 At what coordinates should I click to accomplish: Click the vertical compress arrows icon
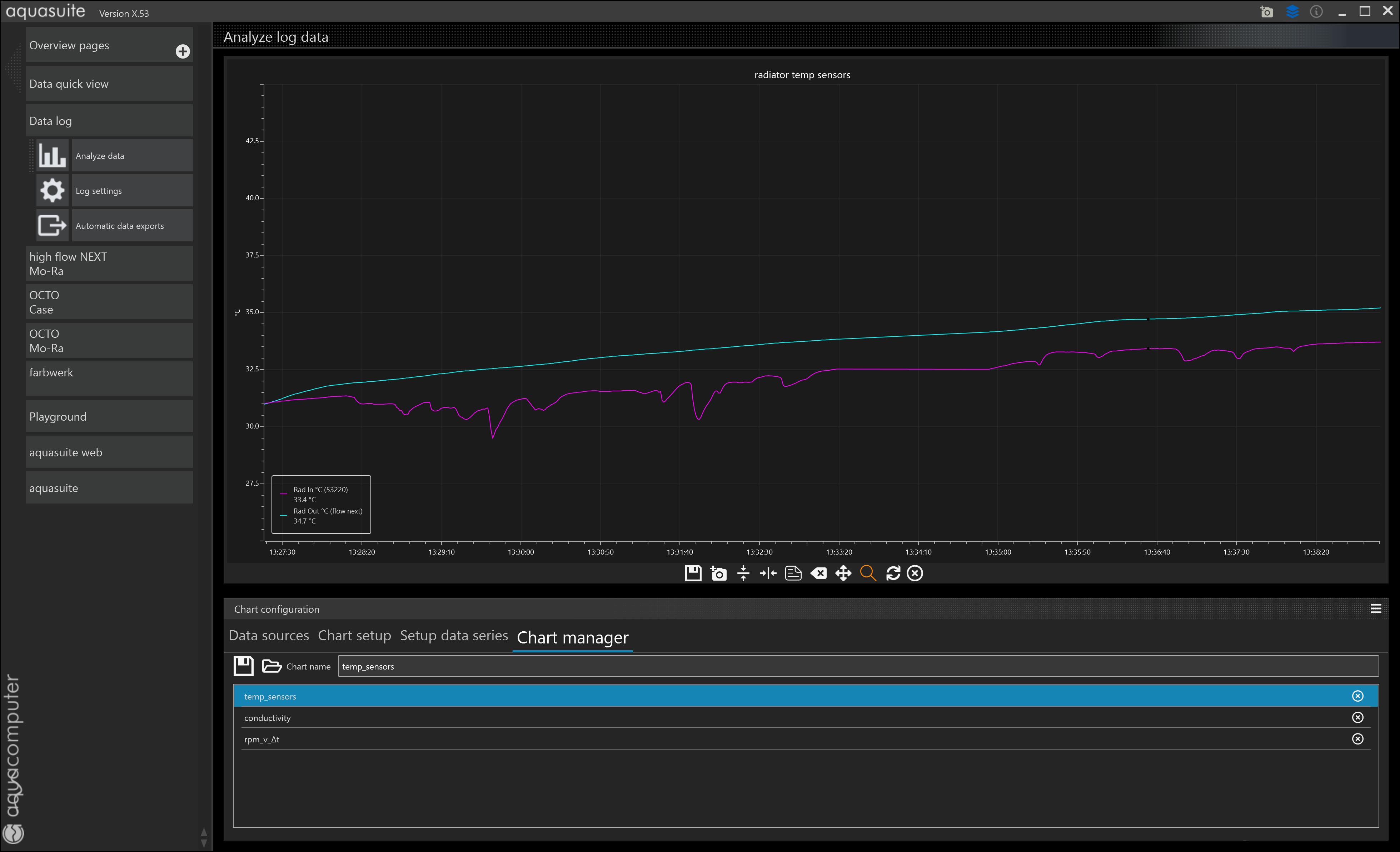[x=743, y=573]
